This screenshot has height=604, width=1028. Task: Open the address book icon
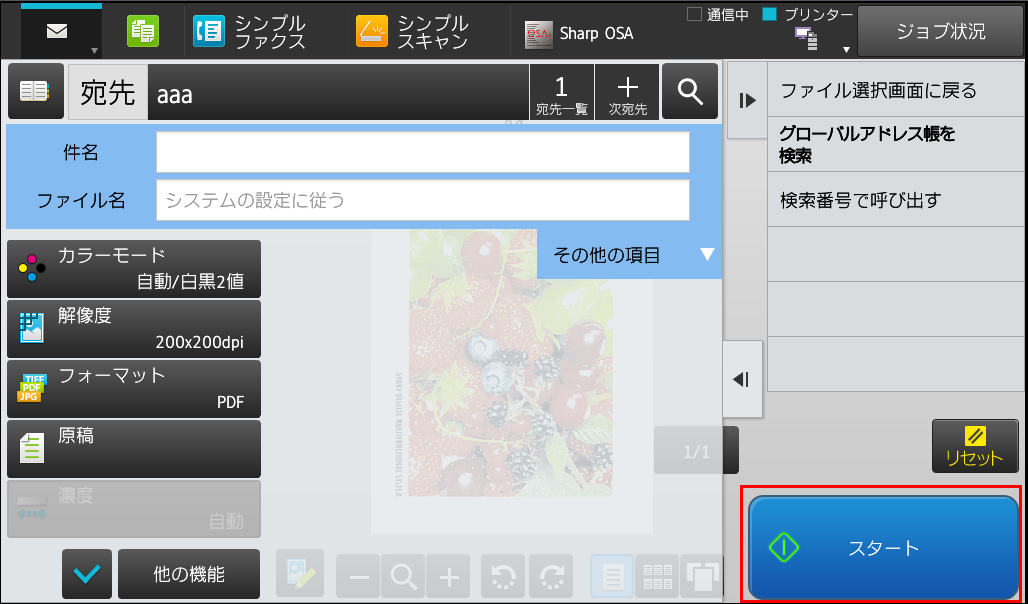pos(35,91)
